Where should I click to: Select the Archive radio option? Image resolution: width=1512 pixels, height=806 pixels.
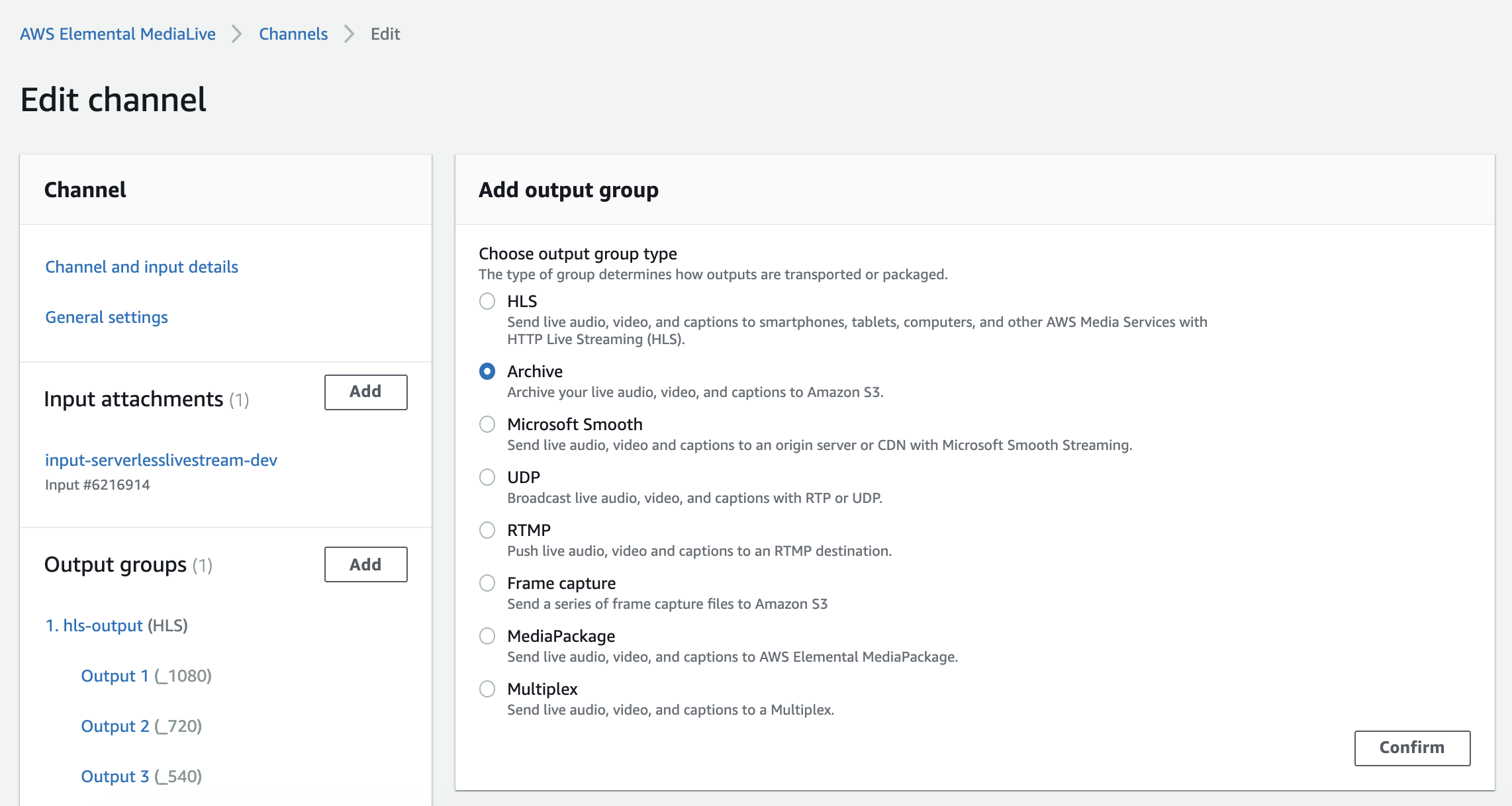click(487, 372)
